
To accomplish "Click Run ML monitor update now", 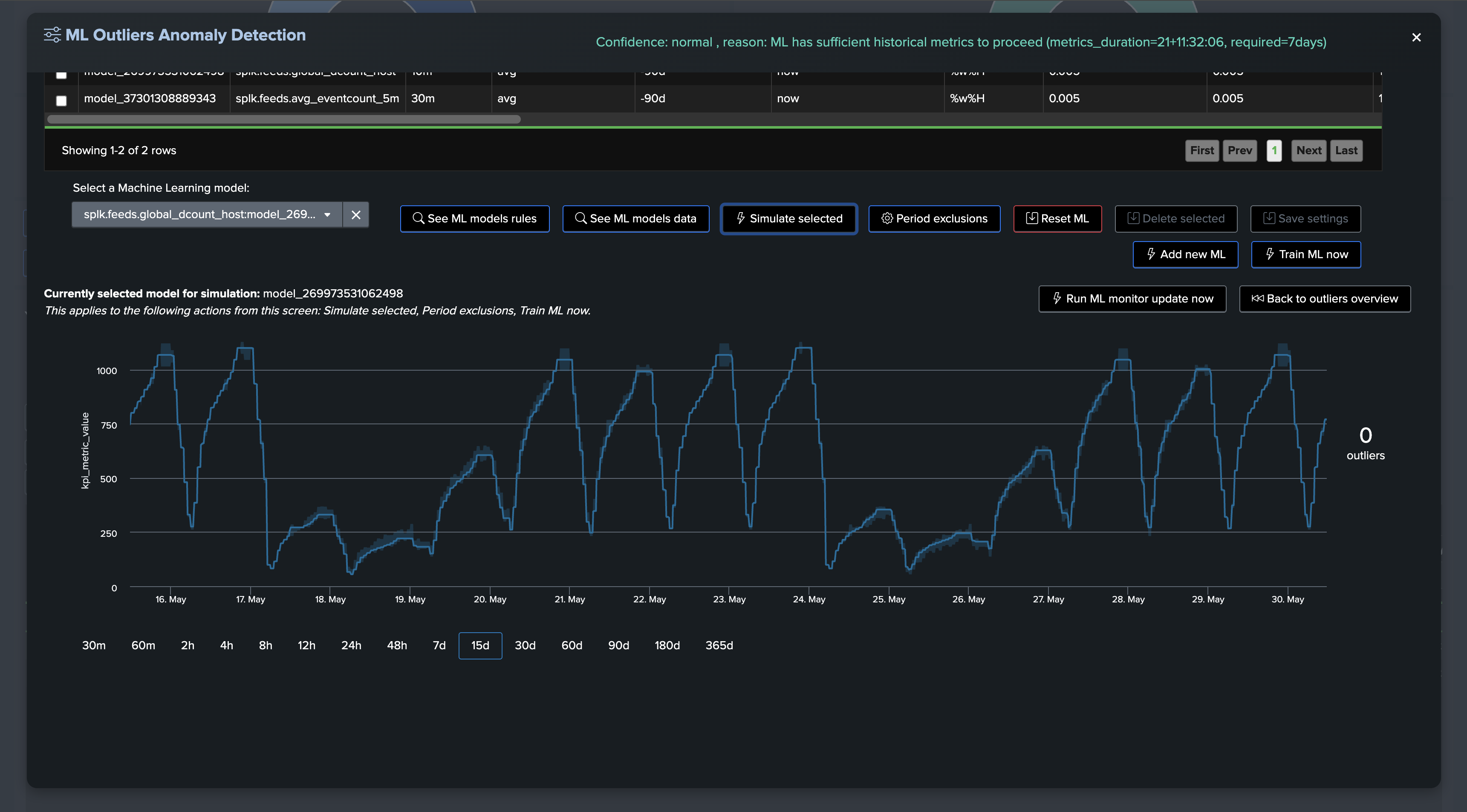I will tap(1132, 299).
